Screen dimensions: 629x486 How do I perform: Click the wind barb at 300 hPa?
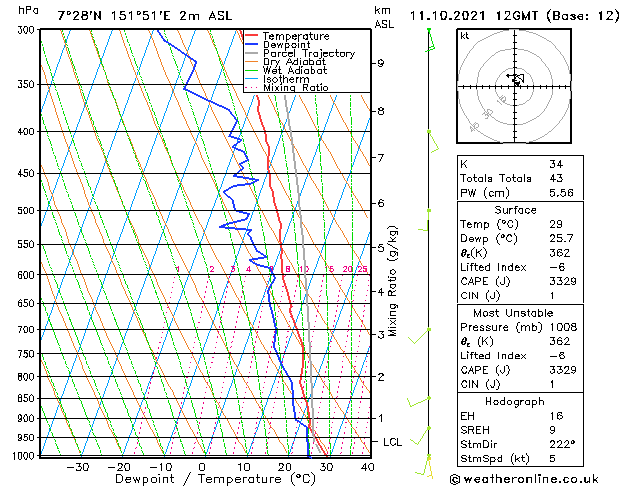(431, 40)
